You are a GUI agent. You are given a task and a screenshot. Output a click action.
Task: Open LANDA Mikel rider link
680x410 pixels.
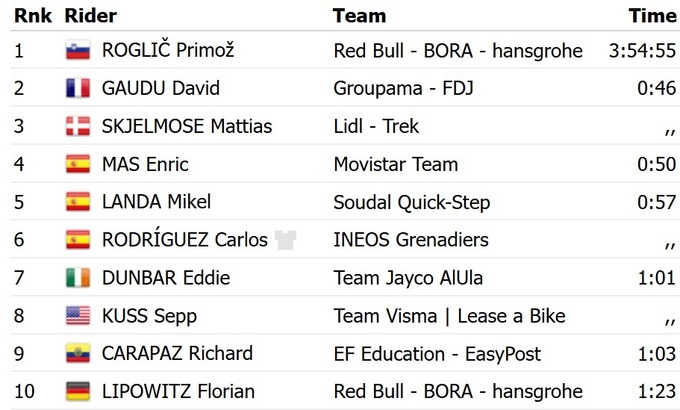(x=156, y=202)
